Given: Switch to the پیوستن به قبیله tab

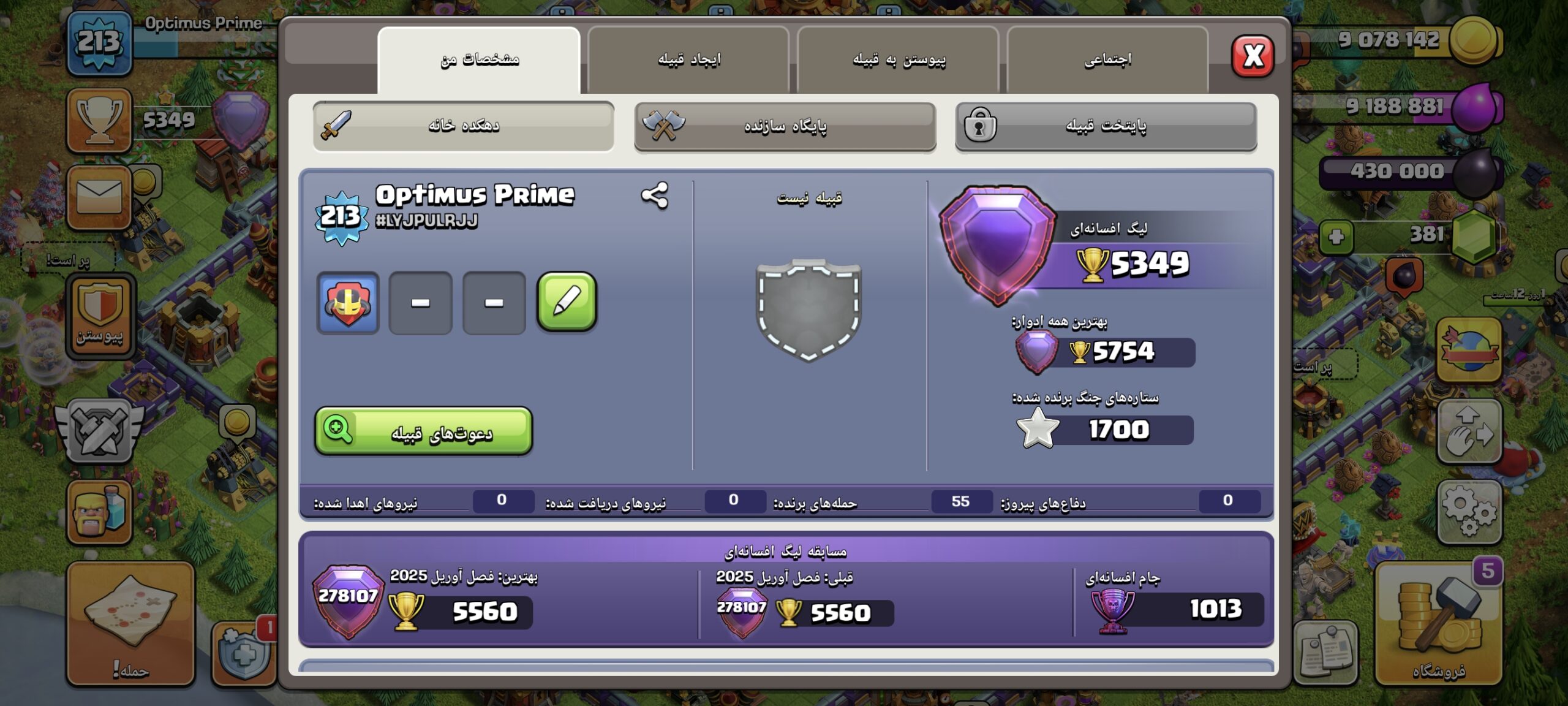Looking at the screenshot, I should [898, 59].
